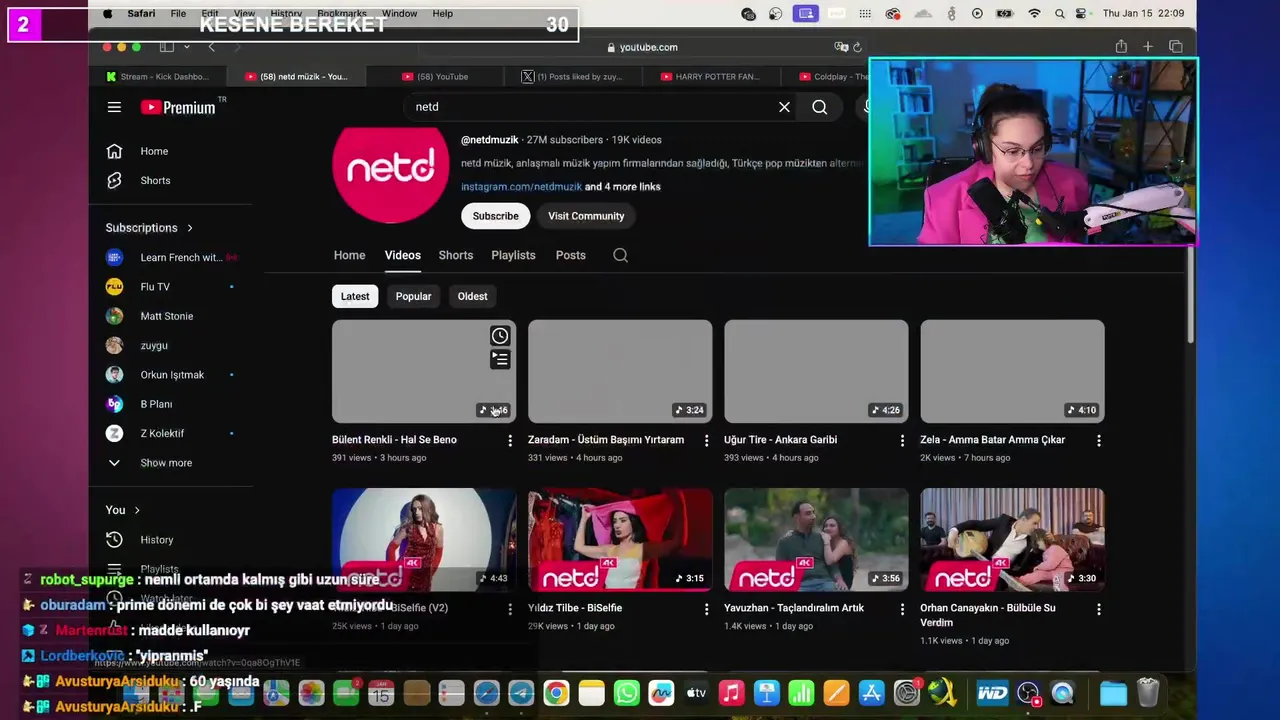Open Safari sidebar dropdown arrow
Image resolution: width=1280 pixels, height=720 pixels.
185,47
